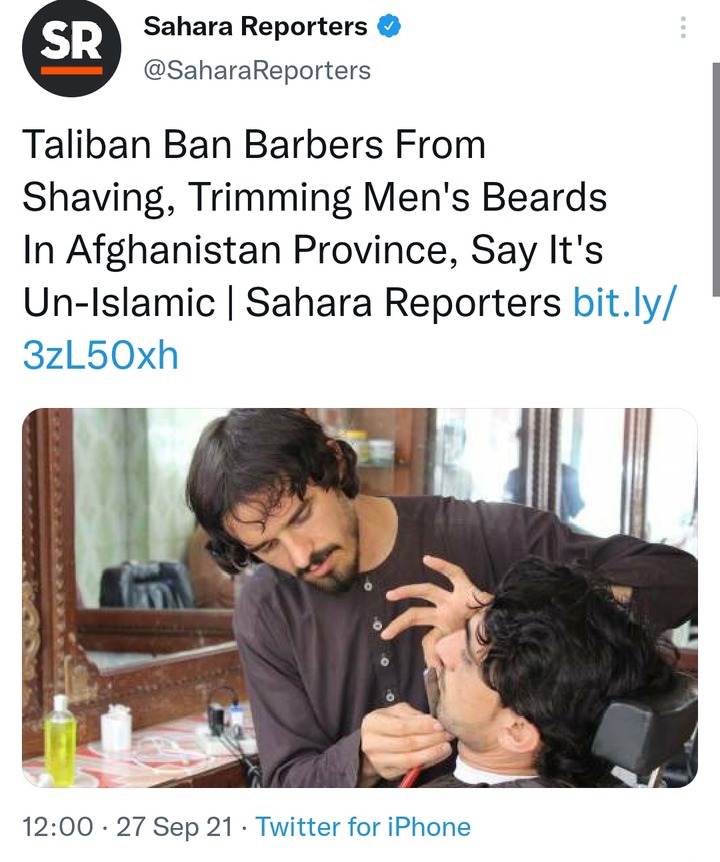Click the Sahara Reporters display name
The height and width of the screenshot is (862, 720).
tap(256, 26)
